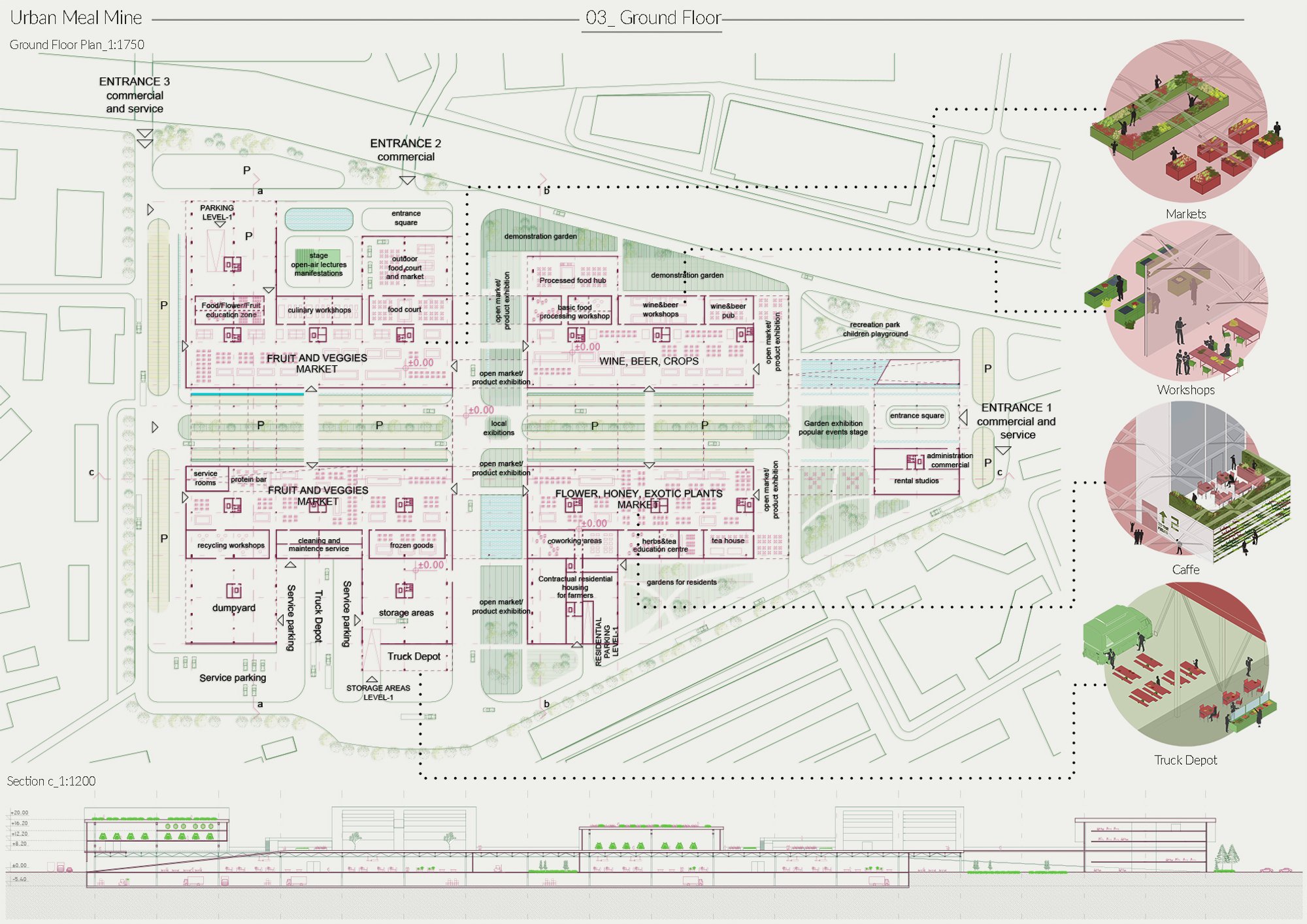Click the Entrance 3 double arrow marker

144,138
